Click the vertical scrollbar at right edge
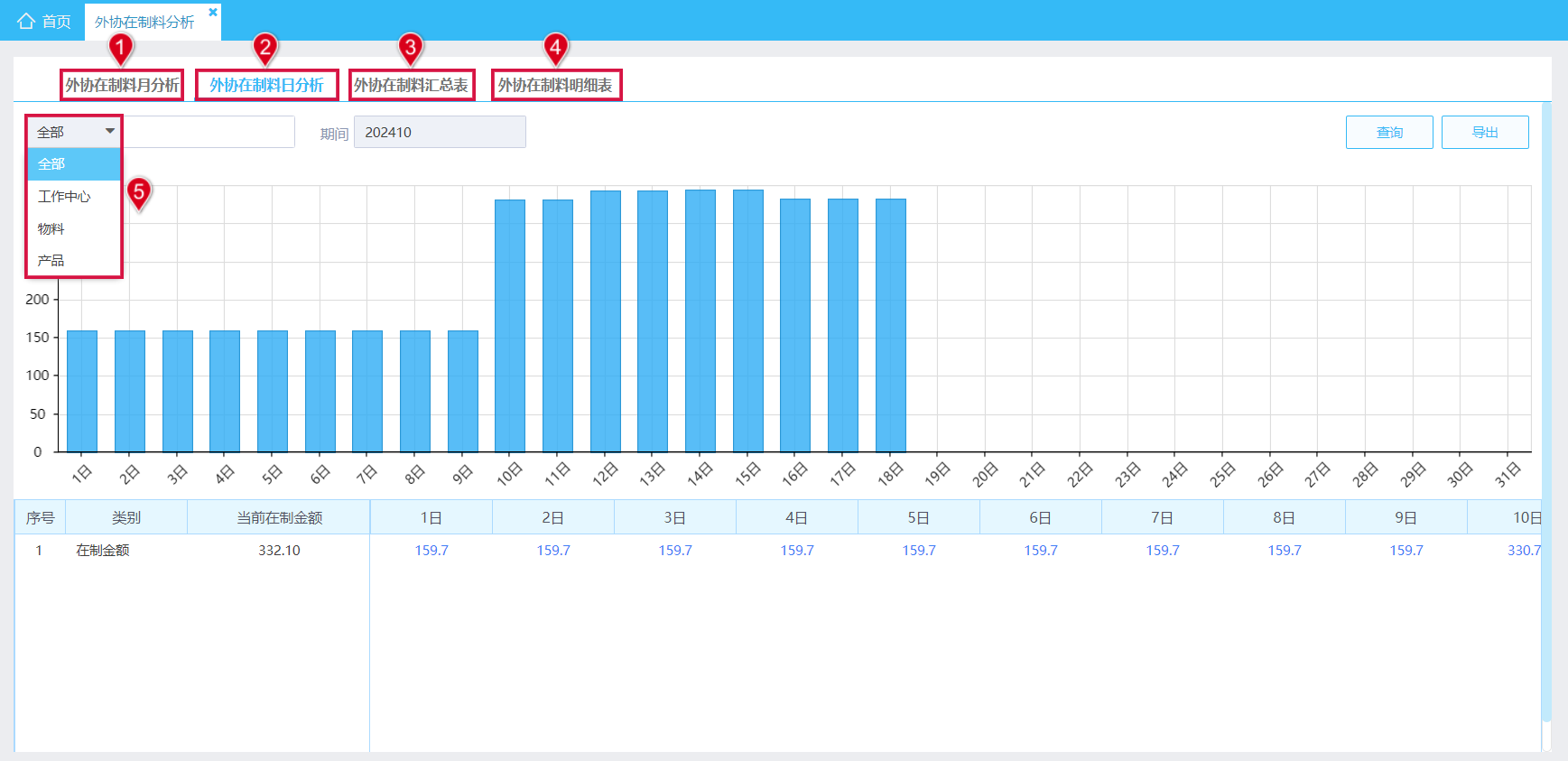 click(1546, 415)
